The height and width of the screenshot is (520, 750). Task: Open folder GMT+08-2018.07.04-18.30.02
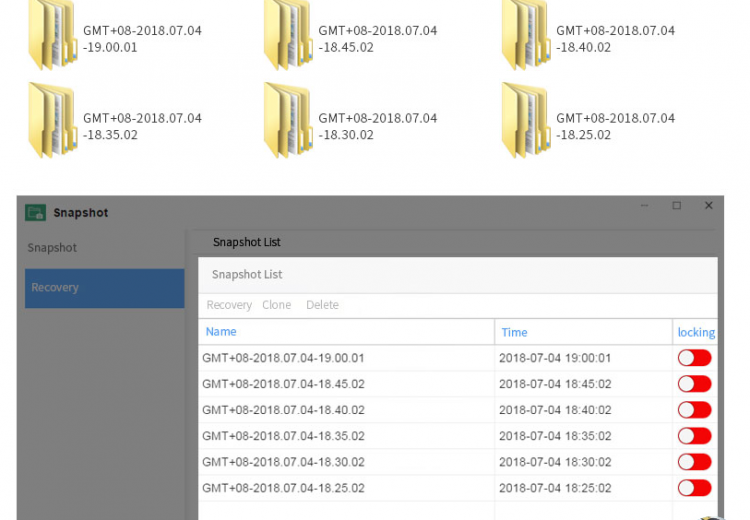(288, 122)
